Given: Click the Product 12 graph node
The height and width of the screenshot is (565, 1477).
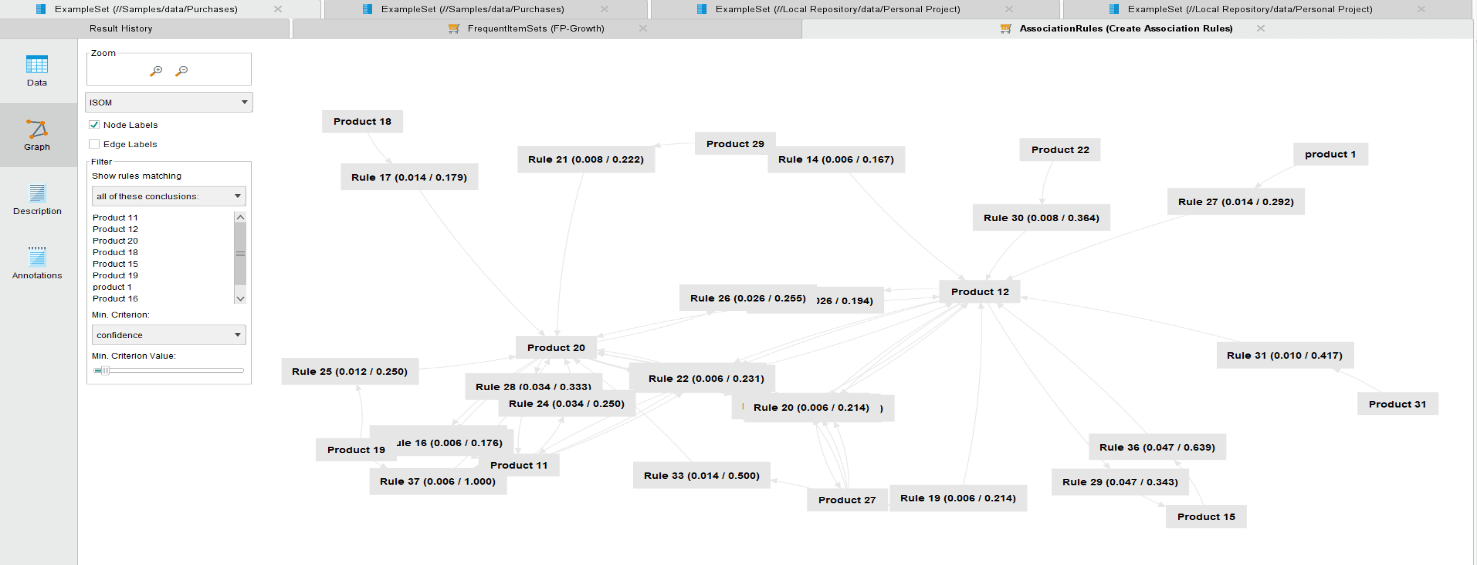Looking at the screenshot, I should [x=979, y=292].
